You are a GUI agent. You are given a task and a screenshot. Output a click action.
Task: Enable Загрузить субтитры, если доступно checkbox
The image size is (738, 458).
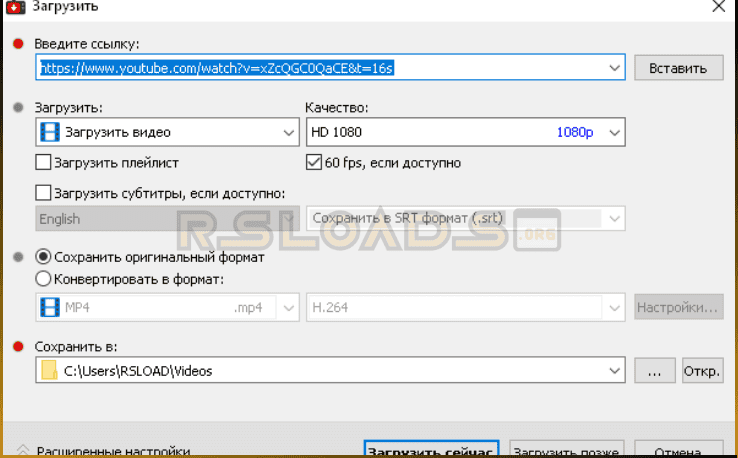pyautogui.click(x=43, y=193)
